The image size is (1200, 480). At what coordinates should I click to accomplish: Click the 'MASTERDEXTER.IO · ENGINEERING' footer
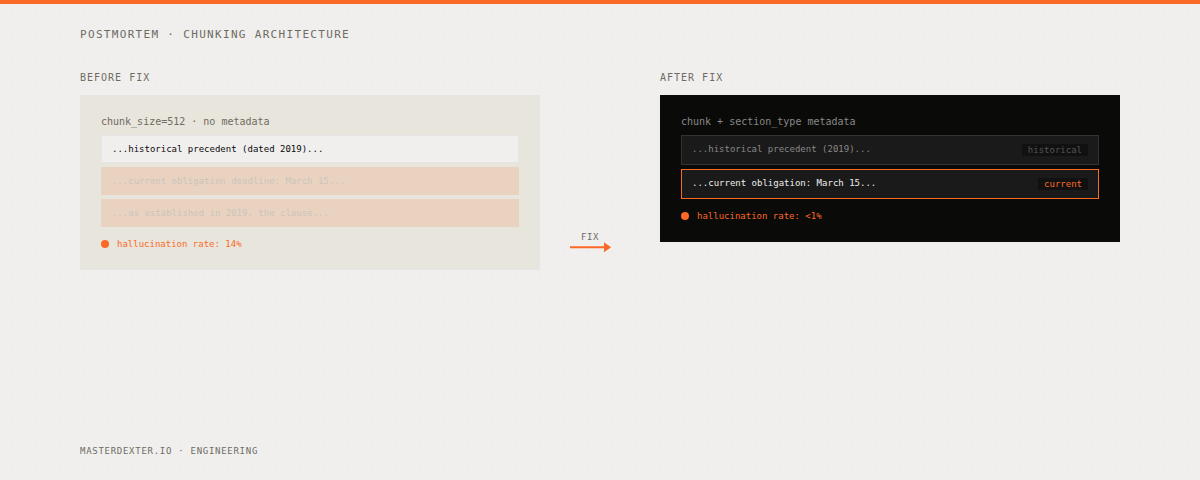tap(169, 451)
